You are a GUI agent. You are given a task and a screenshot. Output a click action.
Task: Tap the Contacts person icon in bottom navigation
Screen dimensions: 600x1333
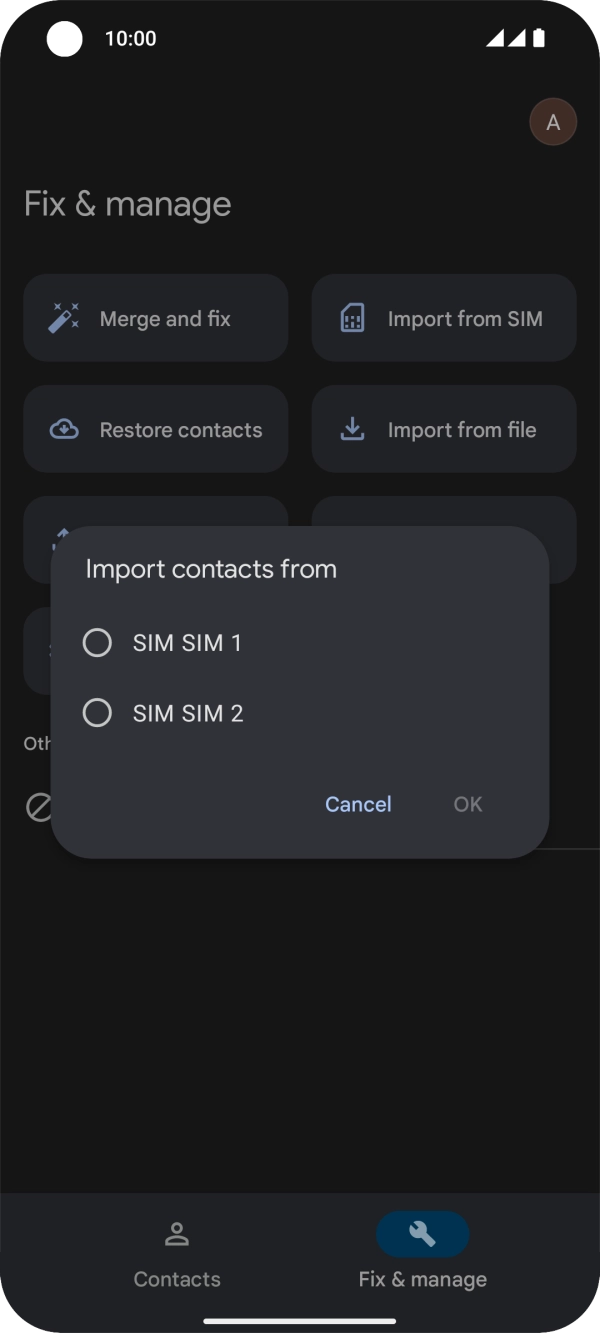point(177,1234)
